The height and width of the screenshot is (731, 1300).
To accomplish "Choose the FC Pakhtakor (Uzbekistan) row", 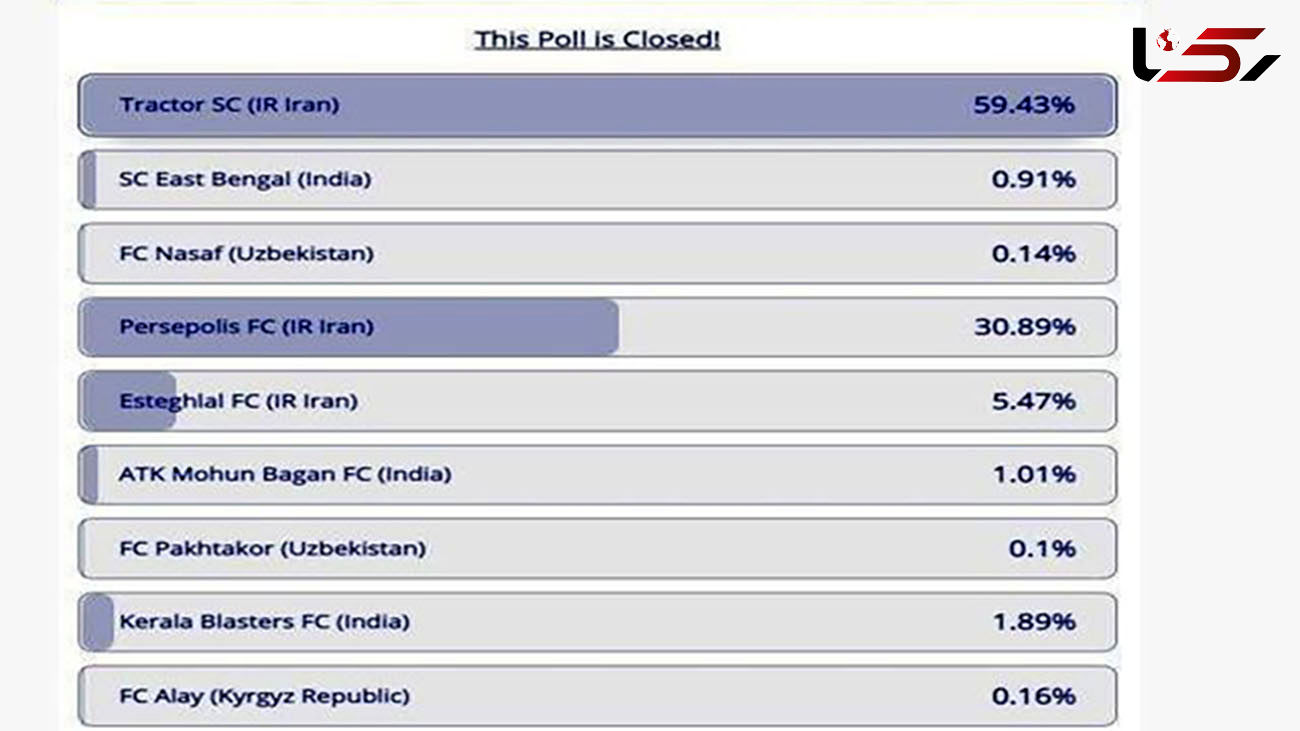I will (597, 548).
